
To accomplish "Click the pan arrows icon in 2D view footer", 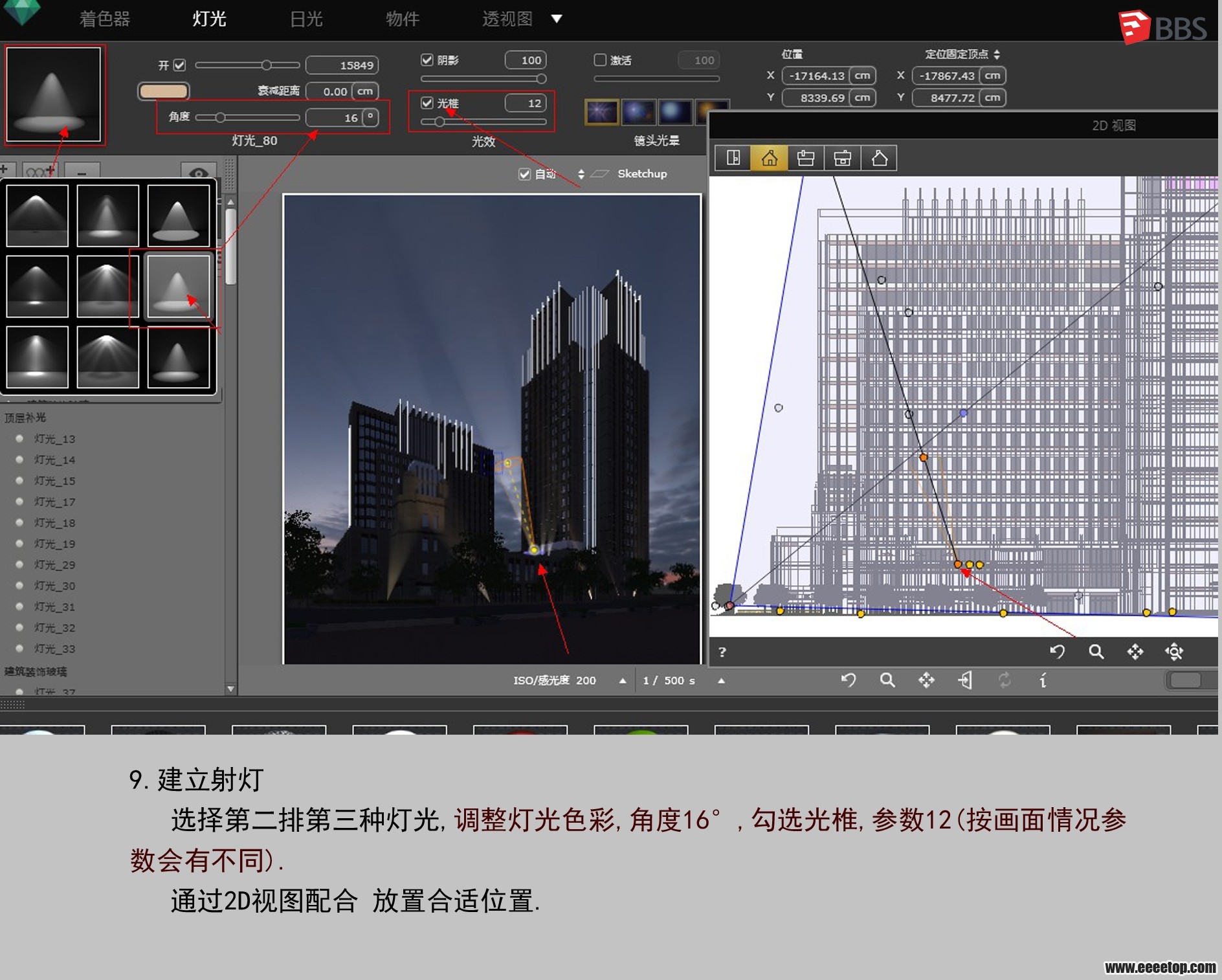I will tap(1135, 652).
